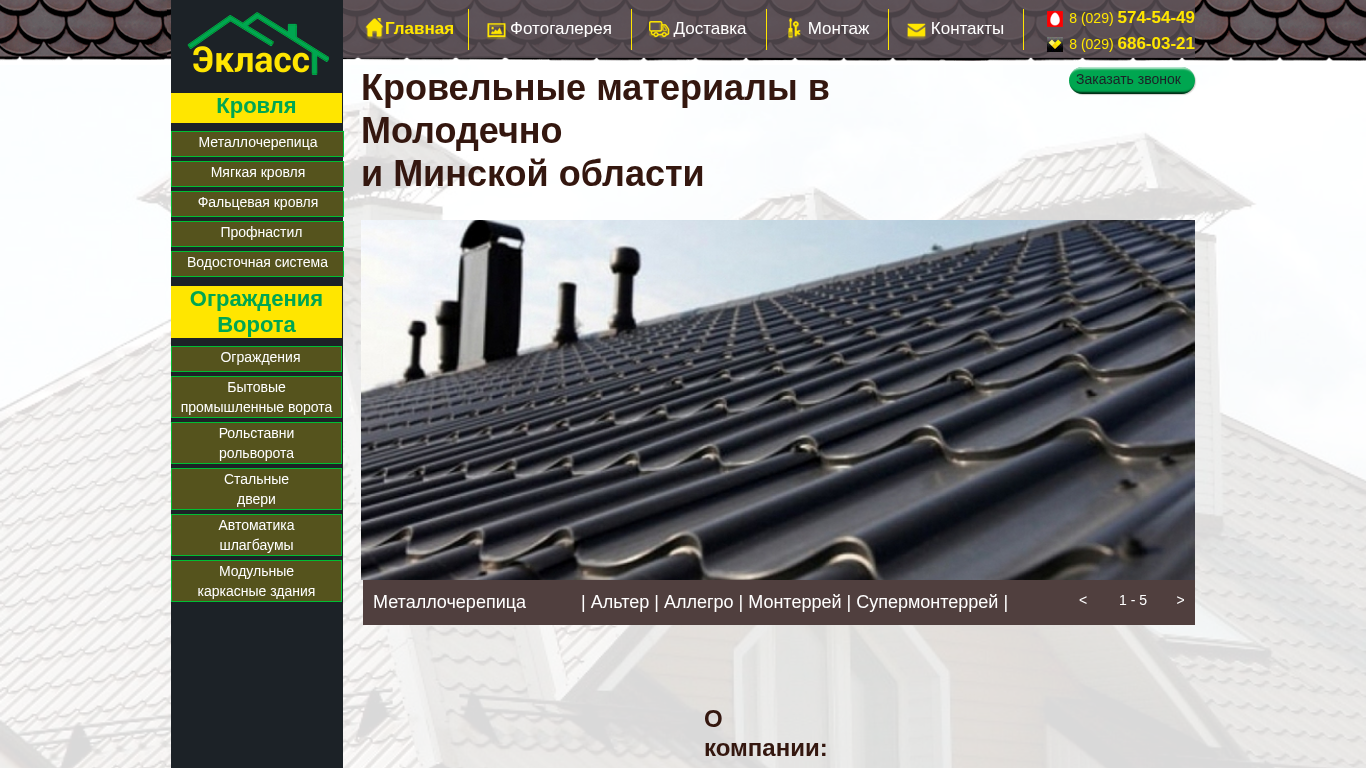
Task: Click Альтер in the slider caption
Action: click(x=620, y=602)
